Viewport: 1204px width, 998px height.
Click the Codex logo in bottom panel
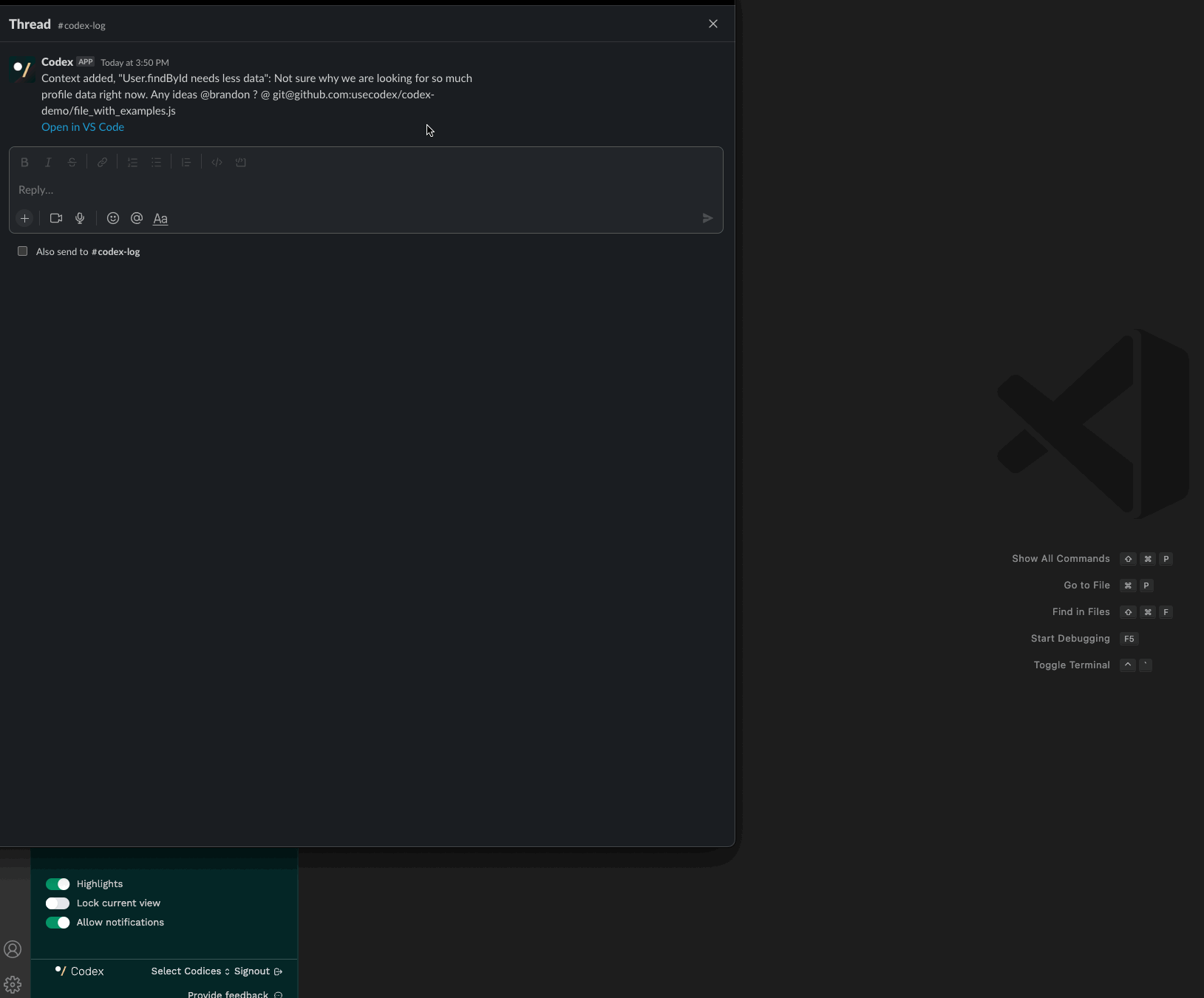79,971
